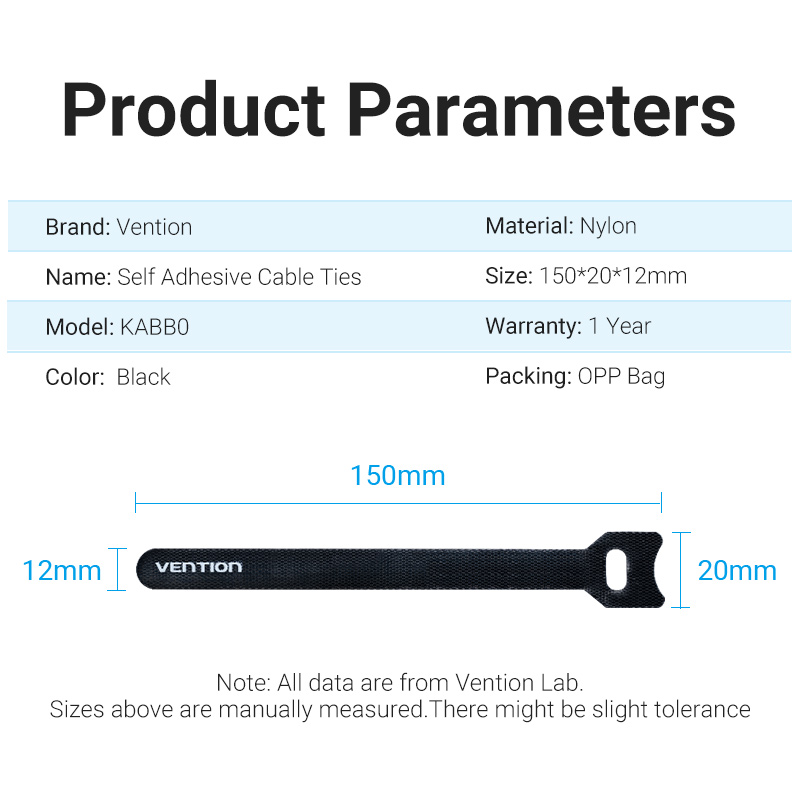800x800 pixels.
Task: Click the 150mm horizontal dimension line
Action: [x=398, y=503]
